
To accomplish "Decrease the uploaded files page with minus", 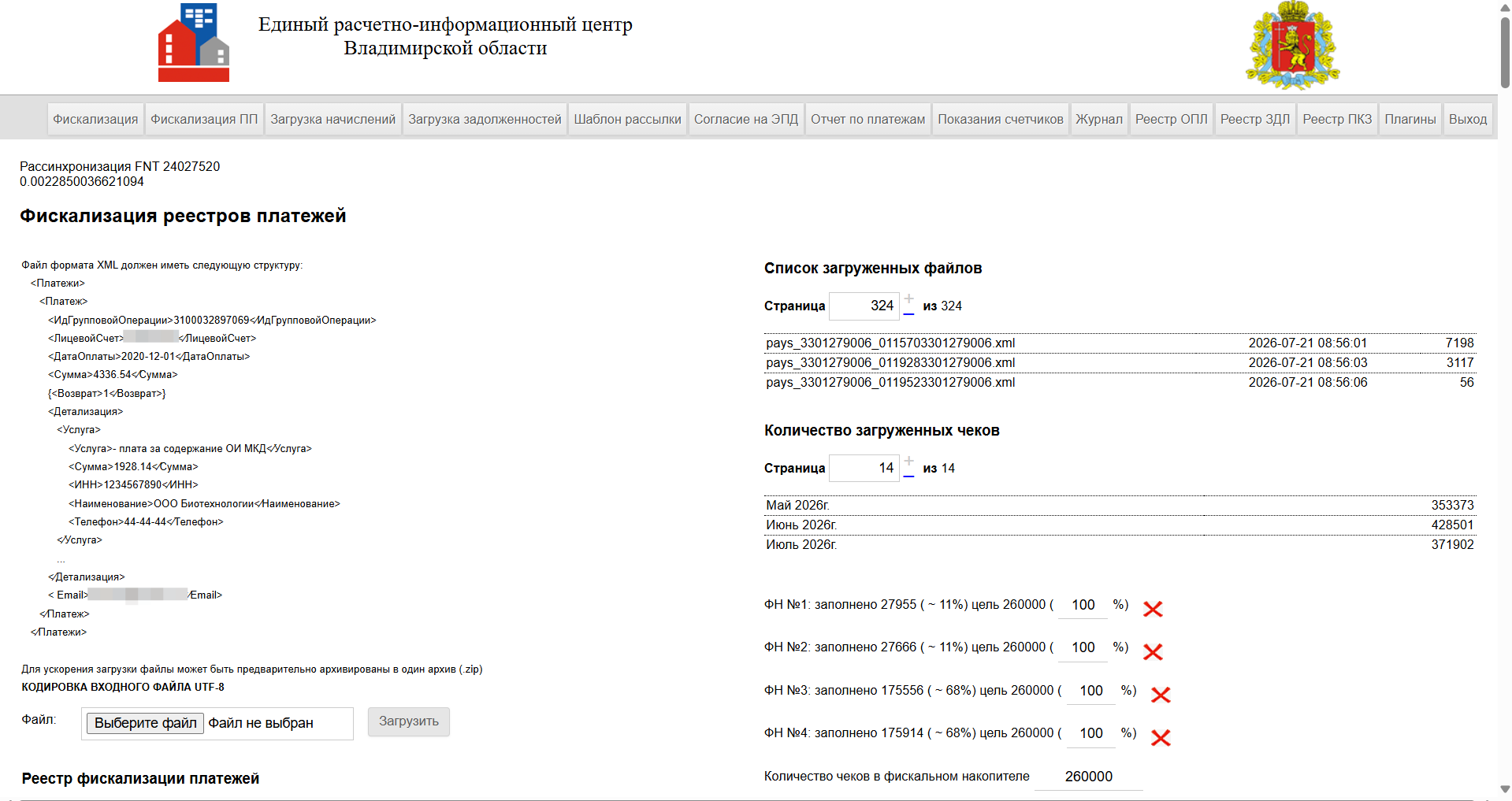I will [x=908, y=313].
